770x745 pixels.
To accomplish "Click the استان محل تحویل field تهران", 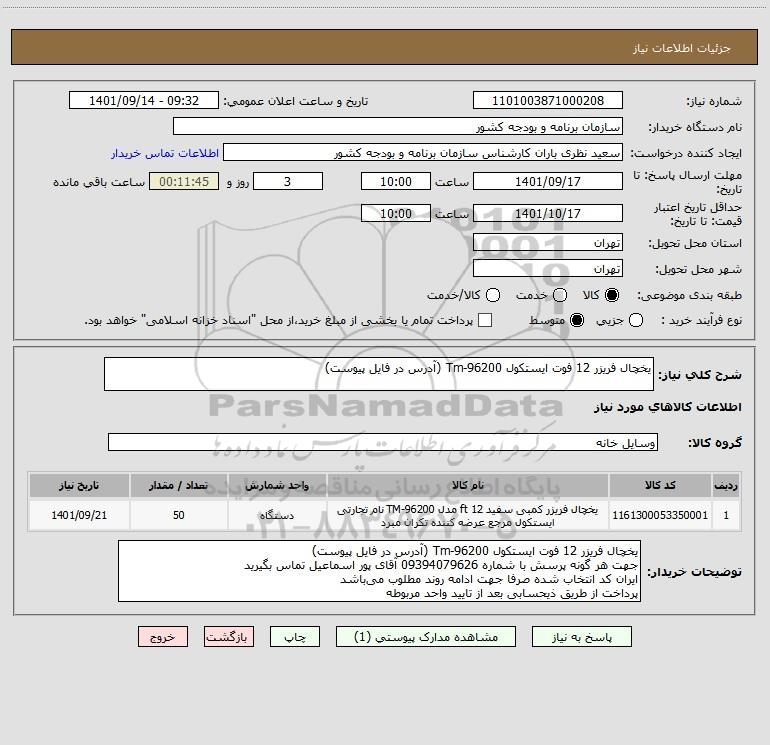I will [x=548, y=242].
